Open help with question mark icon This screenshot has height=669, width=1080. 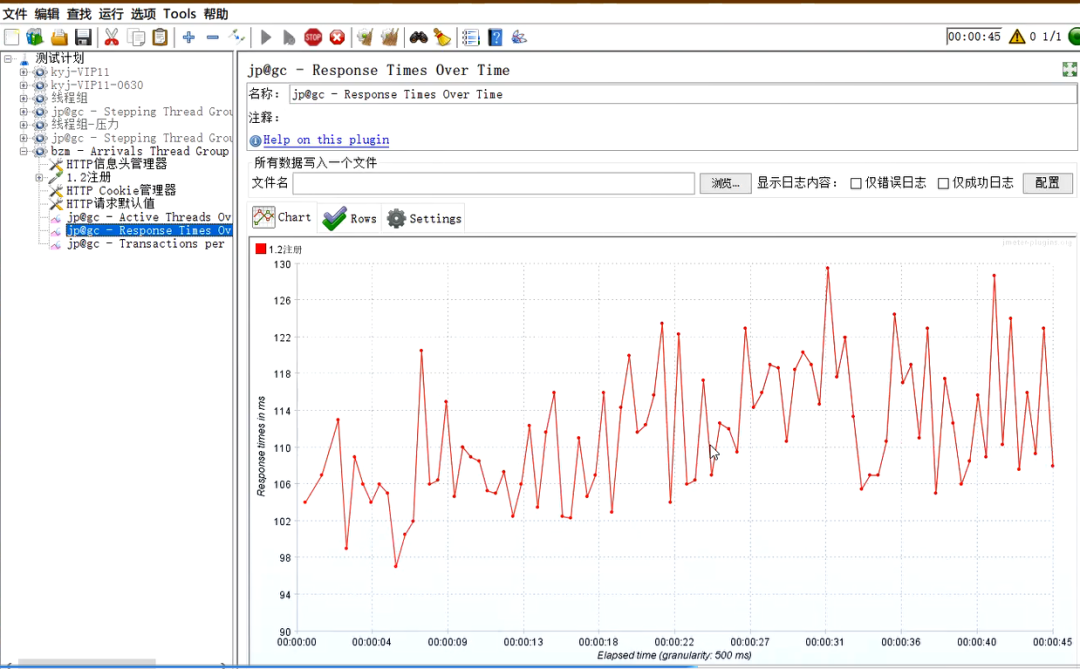tap(495, 37)
